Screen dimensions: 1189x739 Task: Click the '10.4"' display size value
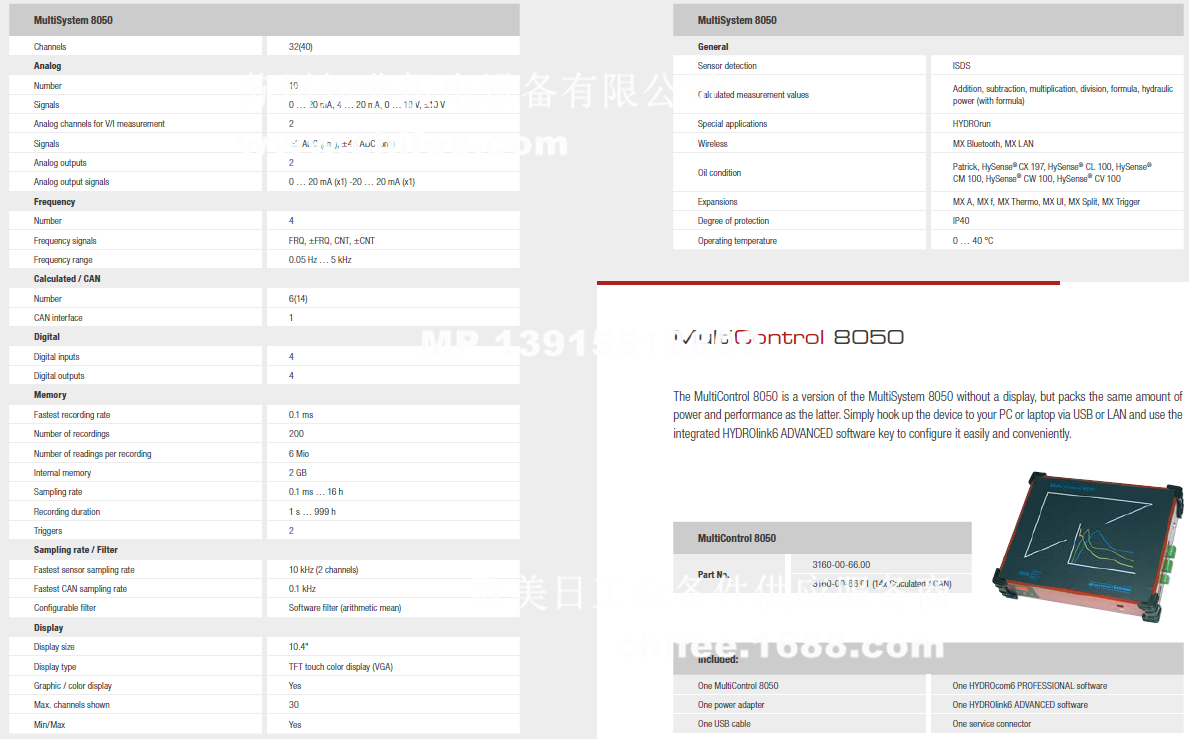[x=299, y=647]
